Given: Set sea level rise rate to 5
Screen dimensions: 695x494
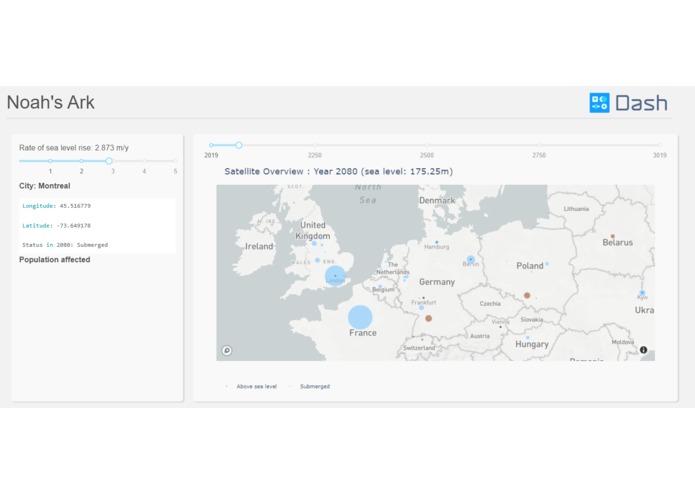Looking at the screenshot, I should click(176, 161).
